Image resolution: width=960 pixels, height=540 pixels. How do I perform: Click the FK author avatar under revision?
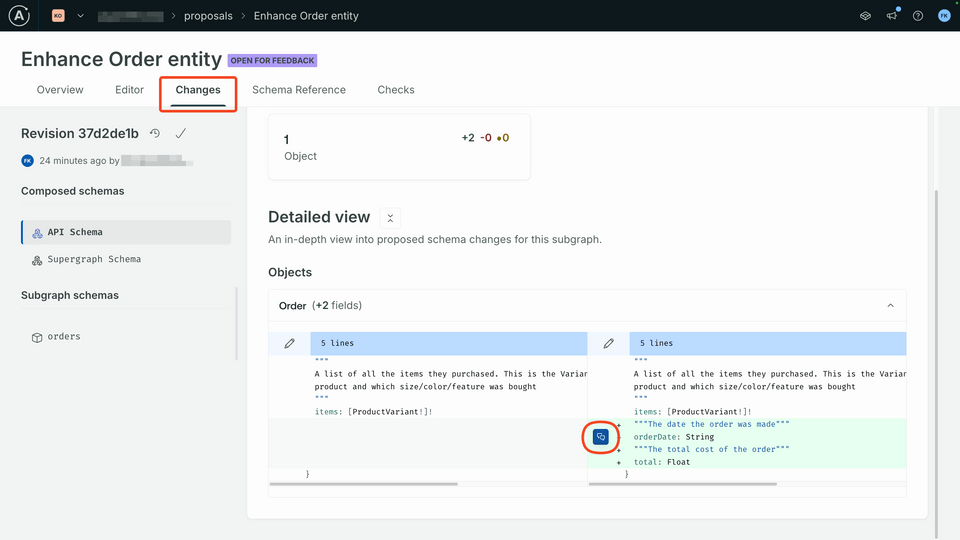(x=28, y=160)
